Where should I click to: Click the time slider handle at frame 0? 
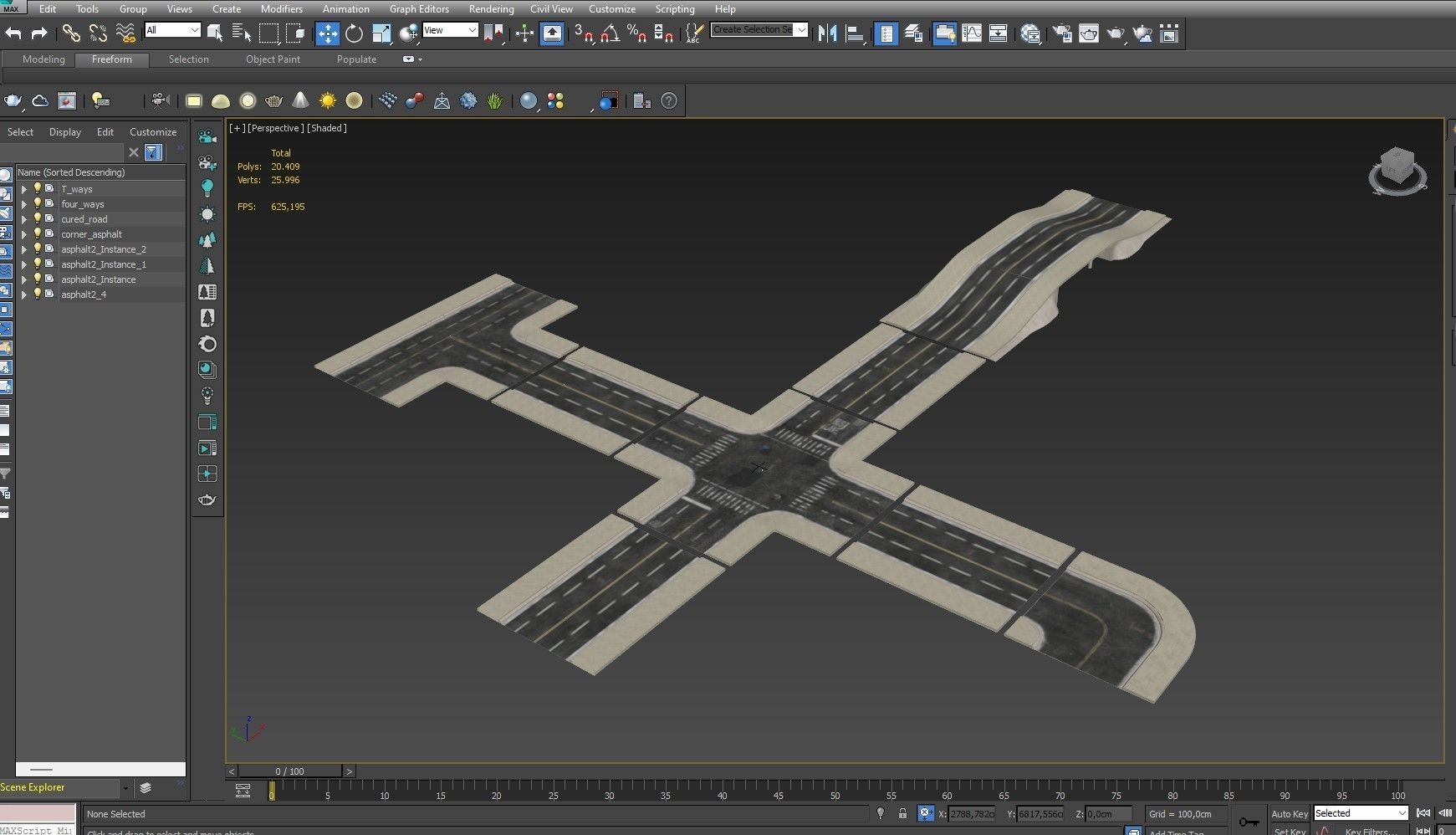[271, 791]
